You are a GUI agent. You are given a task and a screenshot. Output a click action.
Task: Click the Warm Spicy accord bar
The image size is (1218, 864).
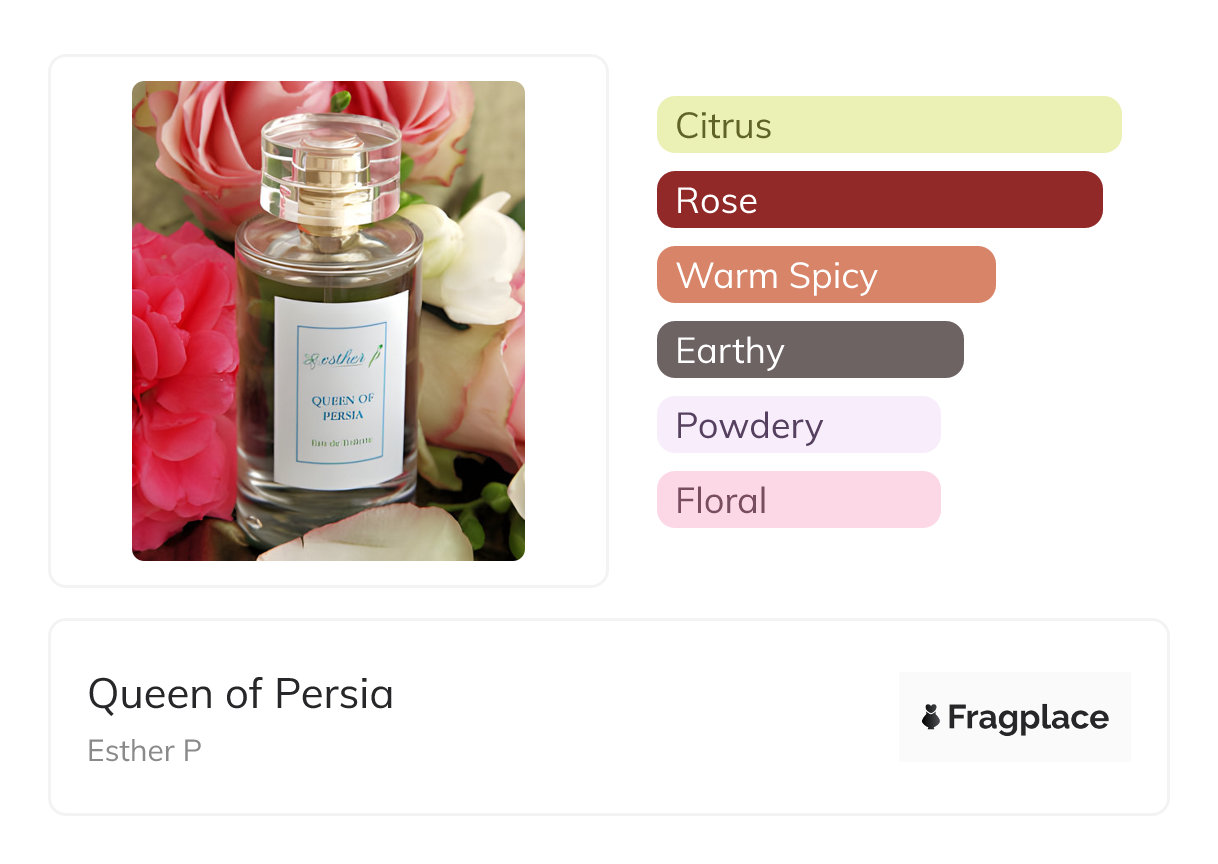click(x=825, y=275)
